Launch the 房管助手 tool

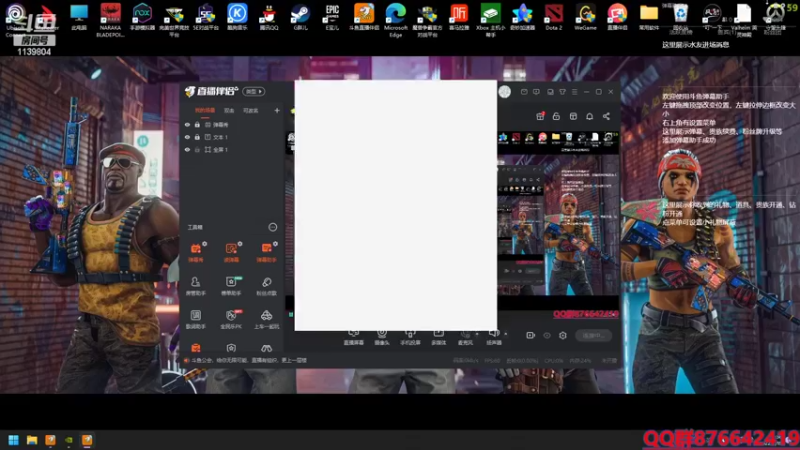point(195,286)
